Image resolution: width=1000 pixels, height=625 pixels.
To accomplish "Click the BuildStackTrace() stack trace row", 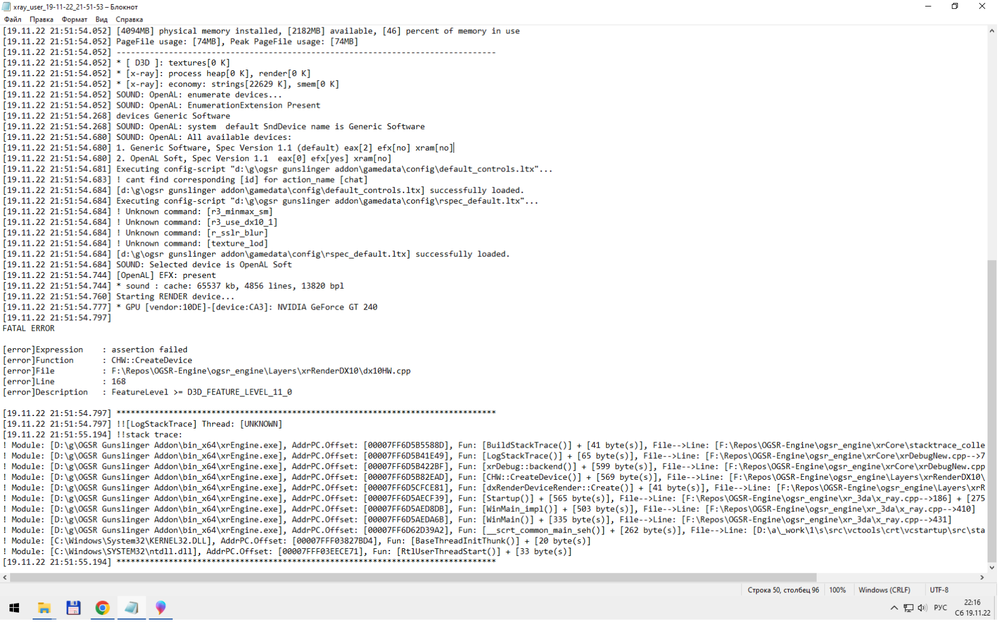I will (x=494, y=445).
